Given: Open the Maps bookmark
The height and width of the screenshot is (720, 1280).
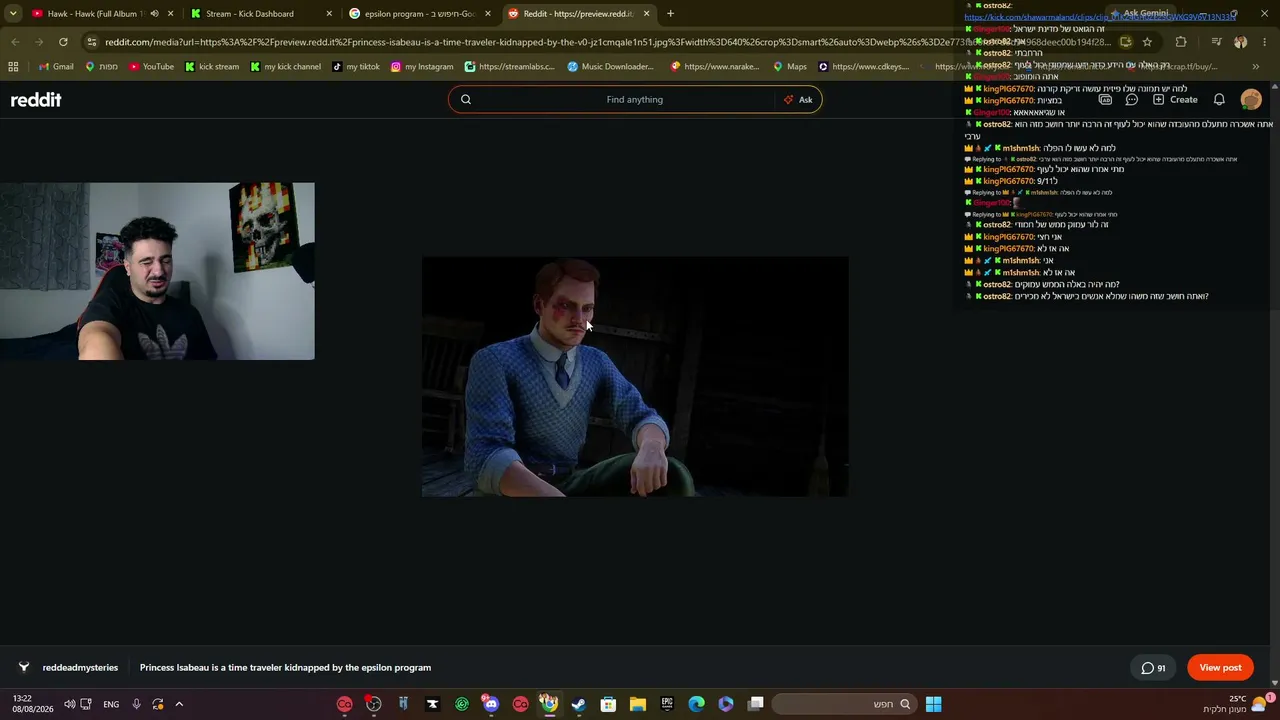Looking at the screenshot, I should 790,67.
